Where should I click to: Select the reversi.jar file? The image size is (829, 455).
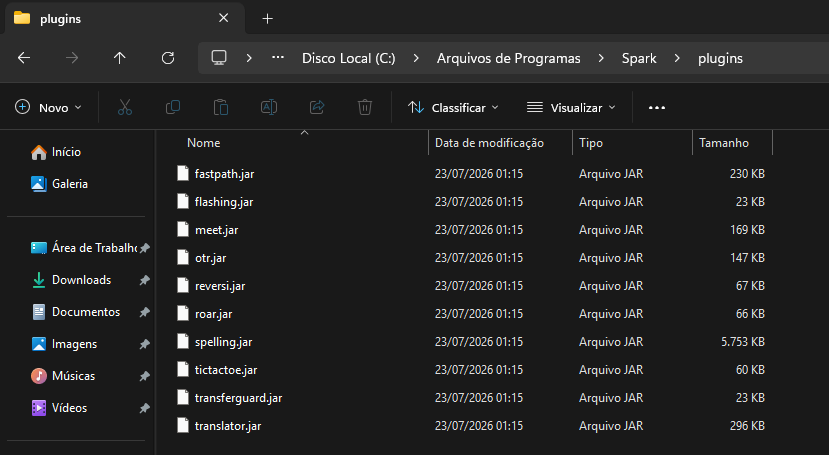point(220,286)
